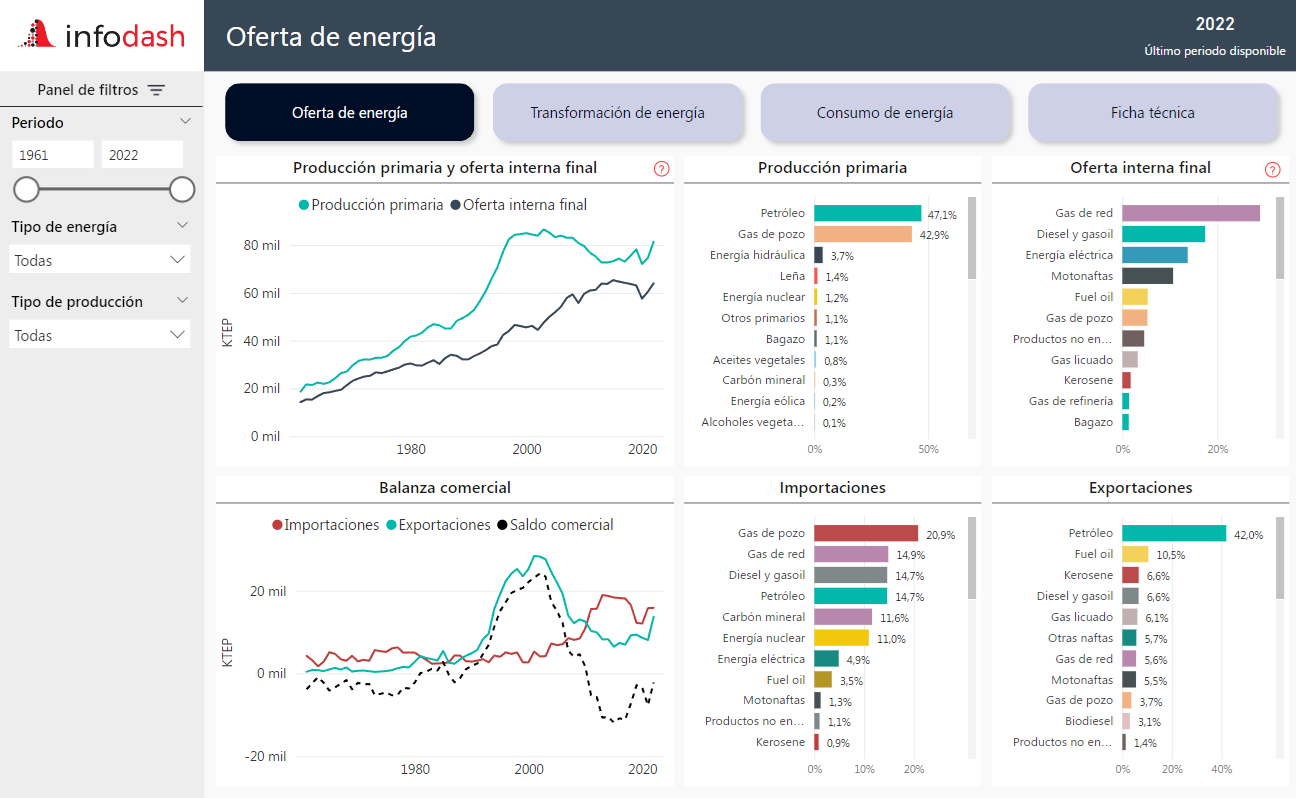The height and width of the screenshot is (798, 1296).
Task: Open the Tipo de producción dropdown
Action: pos(100,335)
